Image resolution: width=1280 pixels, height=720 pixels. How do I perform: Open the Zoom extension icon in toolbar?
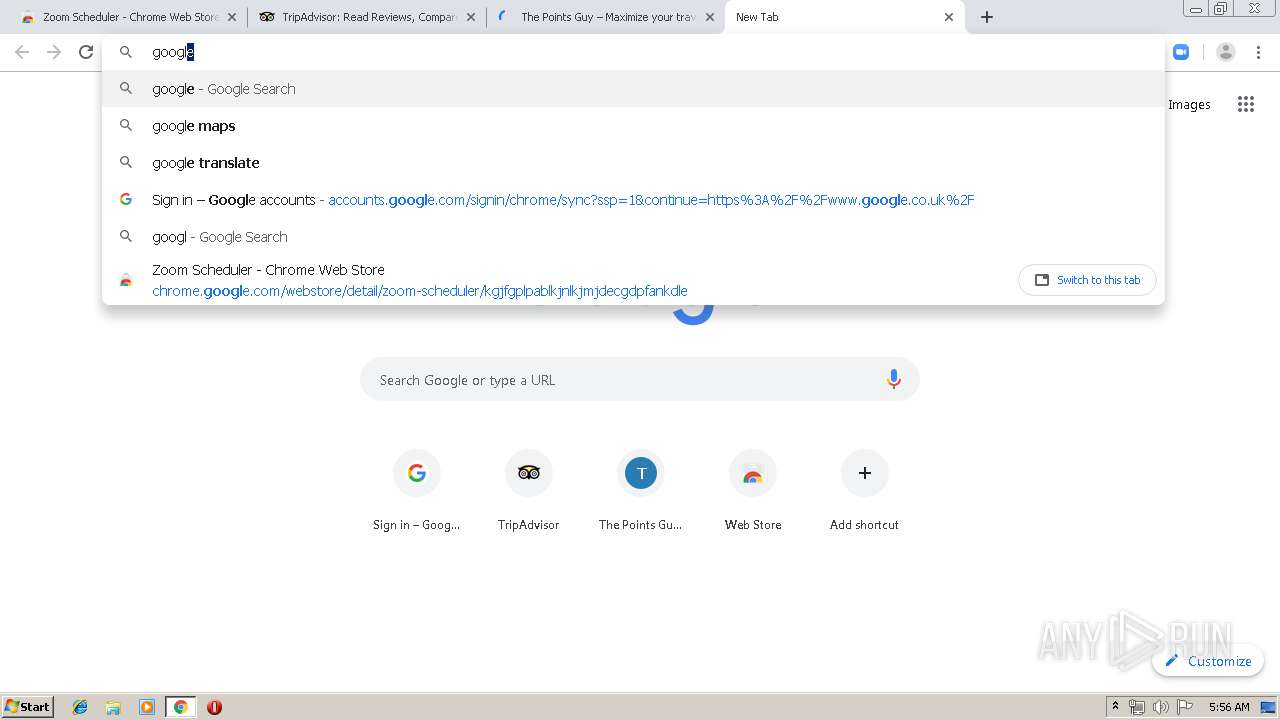pyautogui.click(x=1181, y=52)
